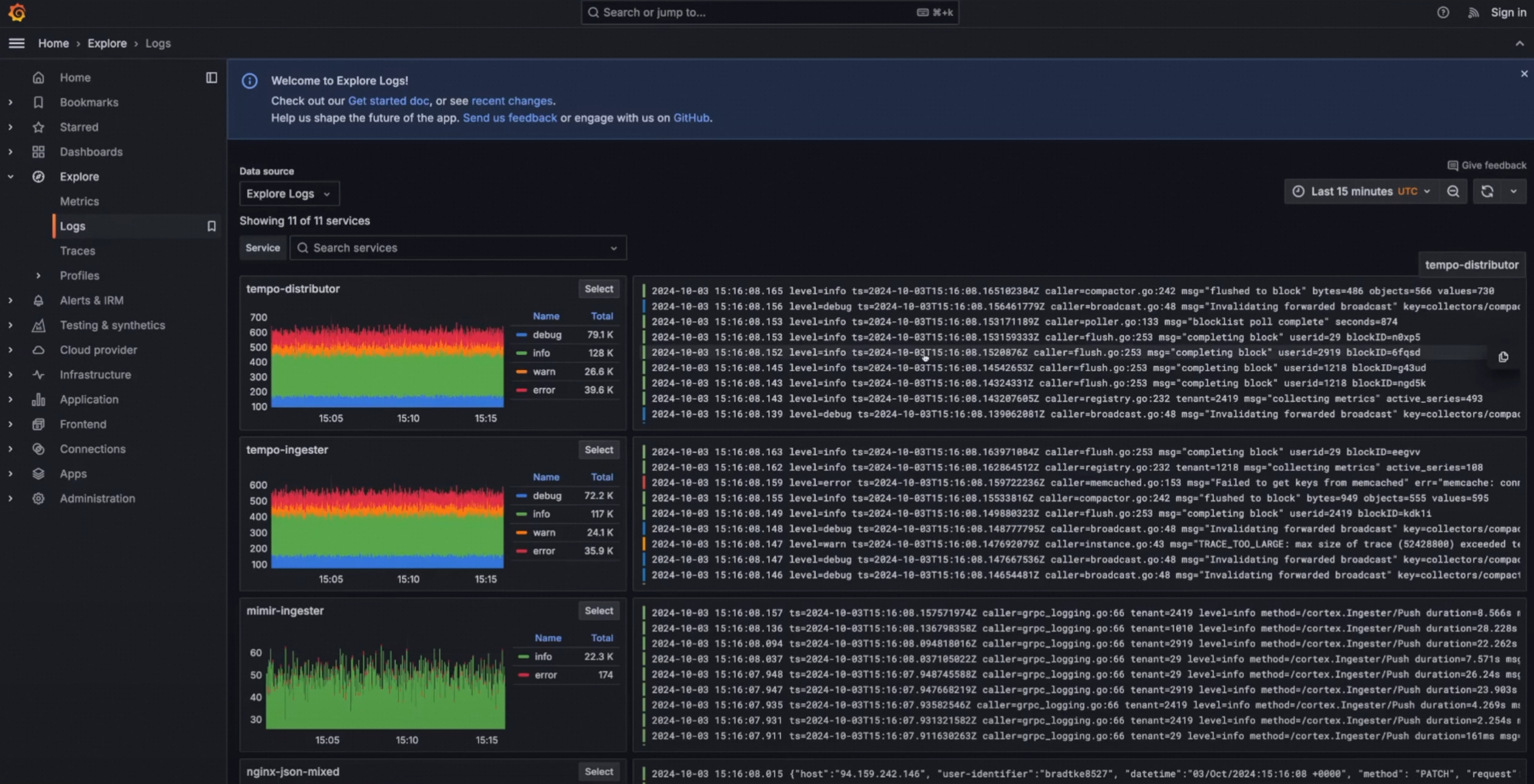The width and height of the screenshot is (1534, 784).
Task: Dock the sidebar menu panel icon
Action: click(211, 78)
